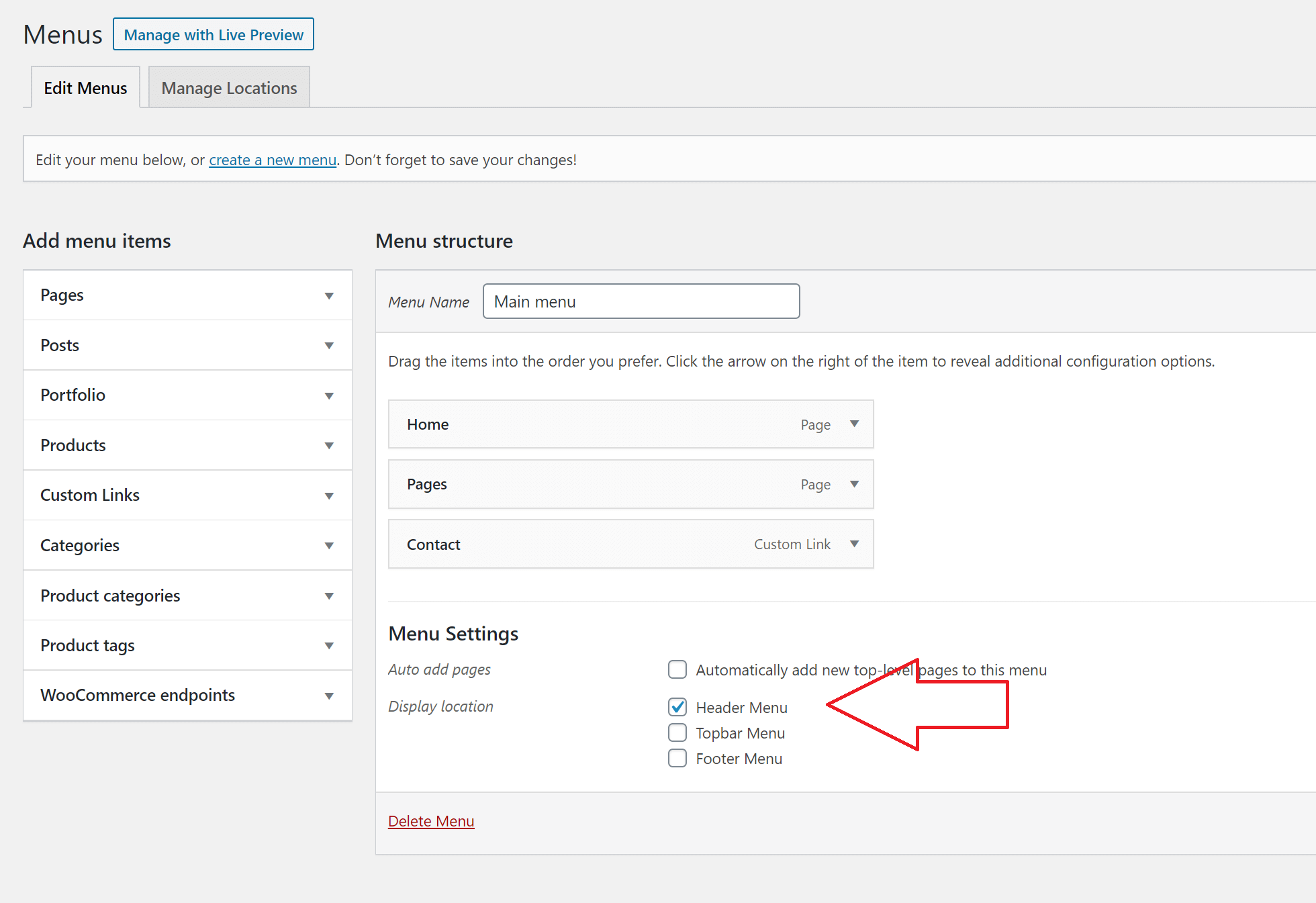Reveal Pages menu item configuration arrow
The image size is (1316, 903).
point(854,484)
